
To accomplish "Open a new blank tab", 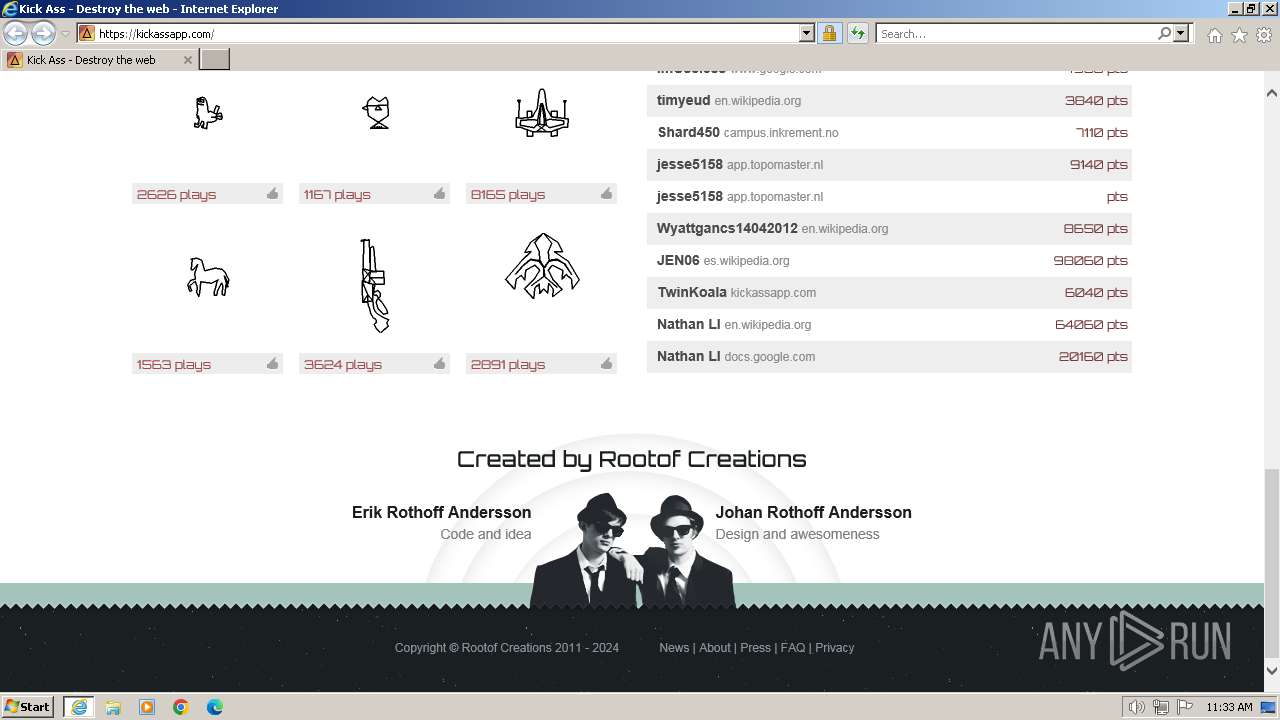I will [215, 59].
